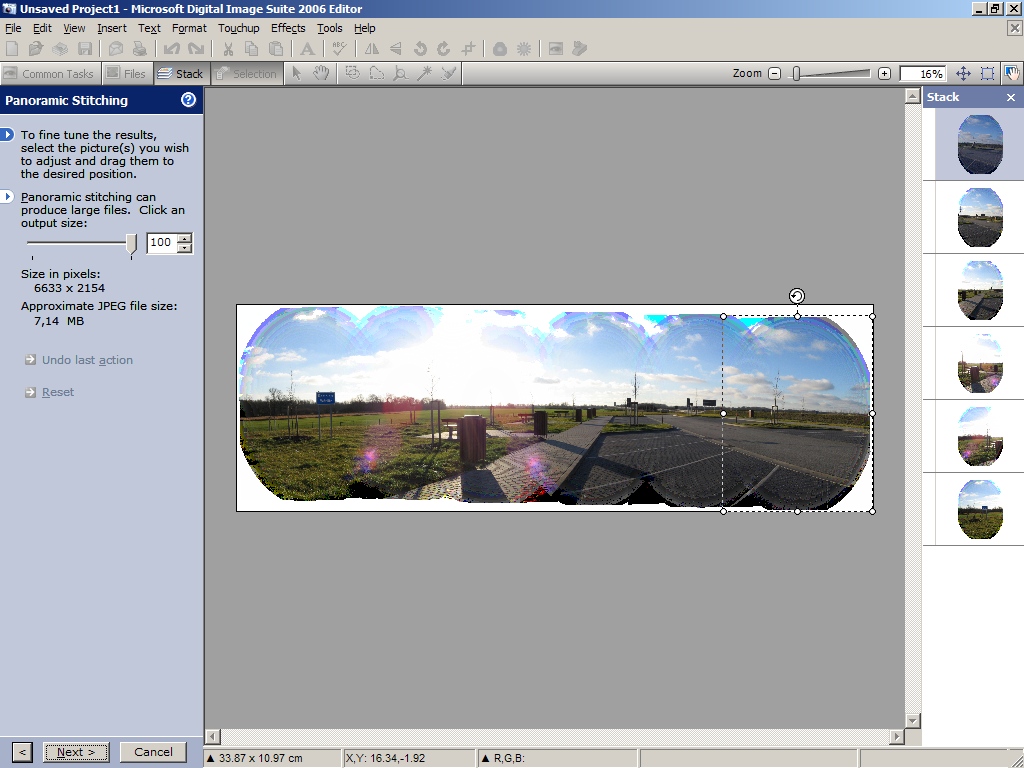This screenshot has height=768, width=1024.
Task: Click the Redo arrow in the toolbar
Action: (x=195, y=49)
